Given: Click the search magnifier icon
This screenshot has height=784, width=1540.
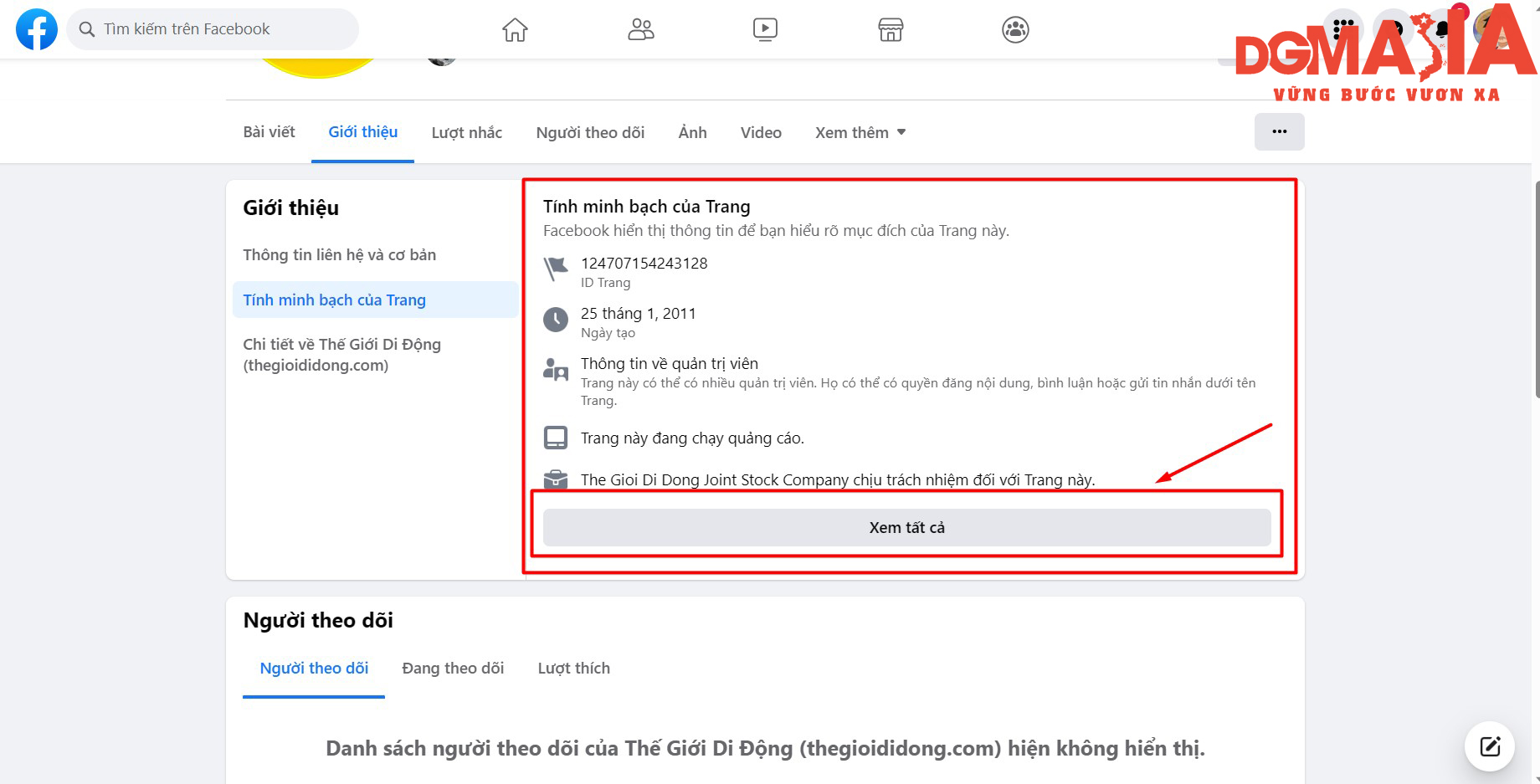Looking at the screenshot, I should coord(87,29).
